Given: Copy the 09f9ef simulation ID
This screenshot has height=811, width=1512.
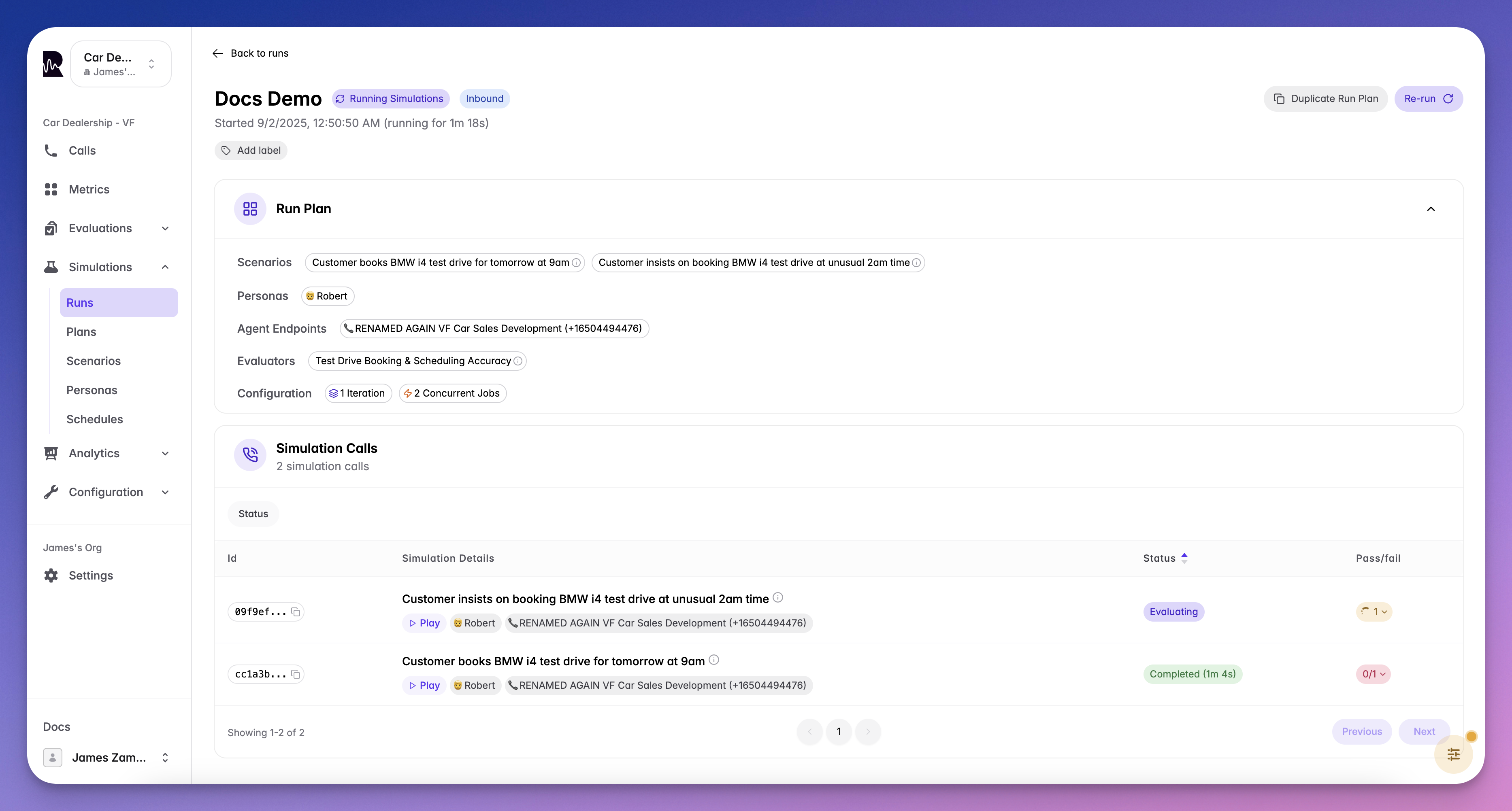Looking at the screenshot, I should 296,611.
